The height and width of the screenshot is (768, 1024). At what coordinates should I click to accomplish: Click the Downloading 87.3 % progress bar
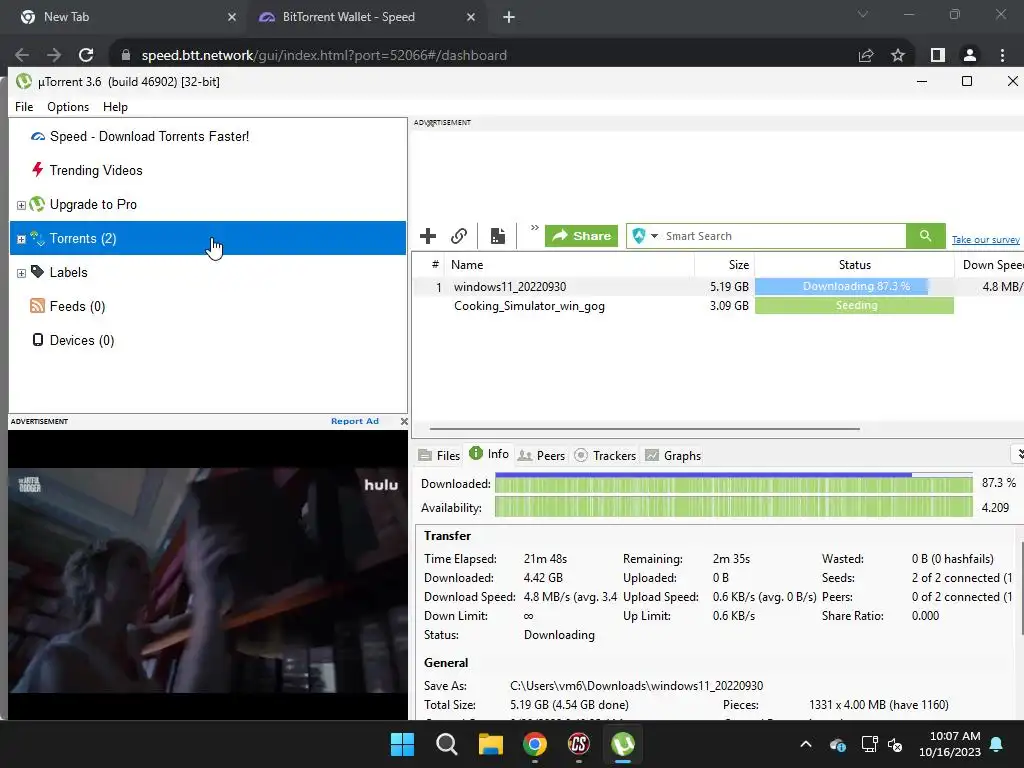point(854,286)
